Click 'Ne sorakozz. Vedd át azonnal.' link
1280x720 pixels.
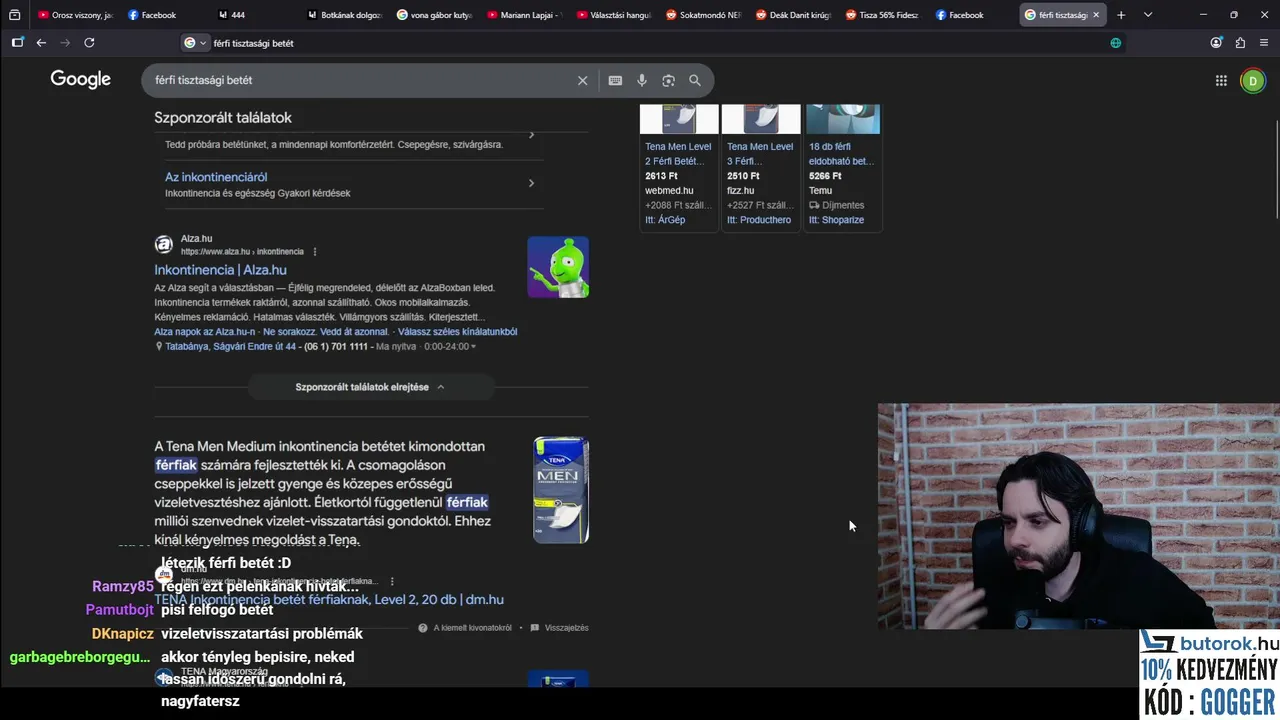(x=325, y=332)
